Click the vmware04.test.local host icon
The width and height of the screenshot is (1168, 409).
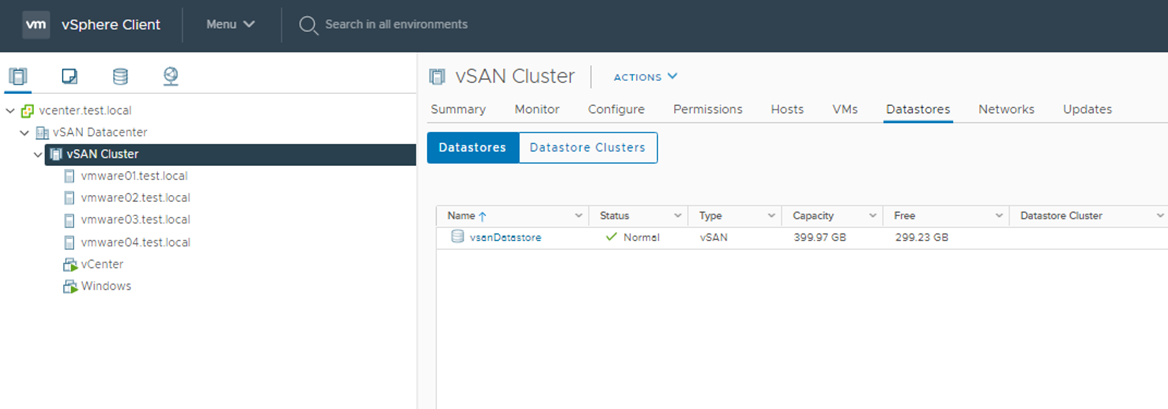tap(69, 242)
